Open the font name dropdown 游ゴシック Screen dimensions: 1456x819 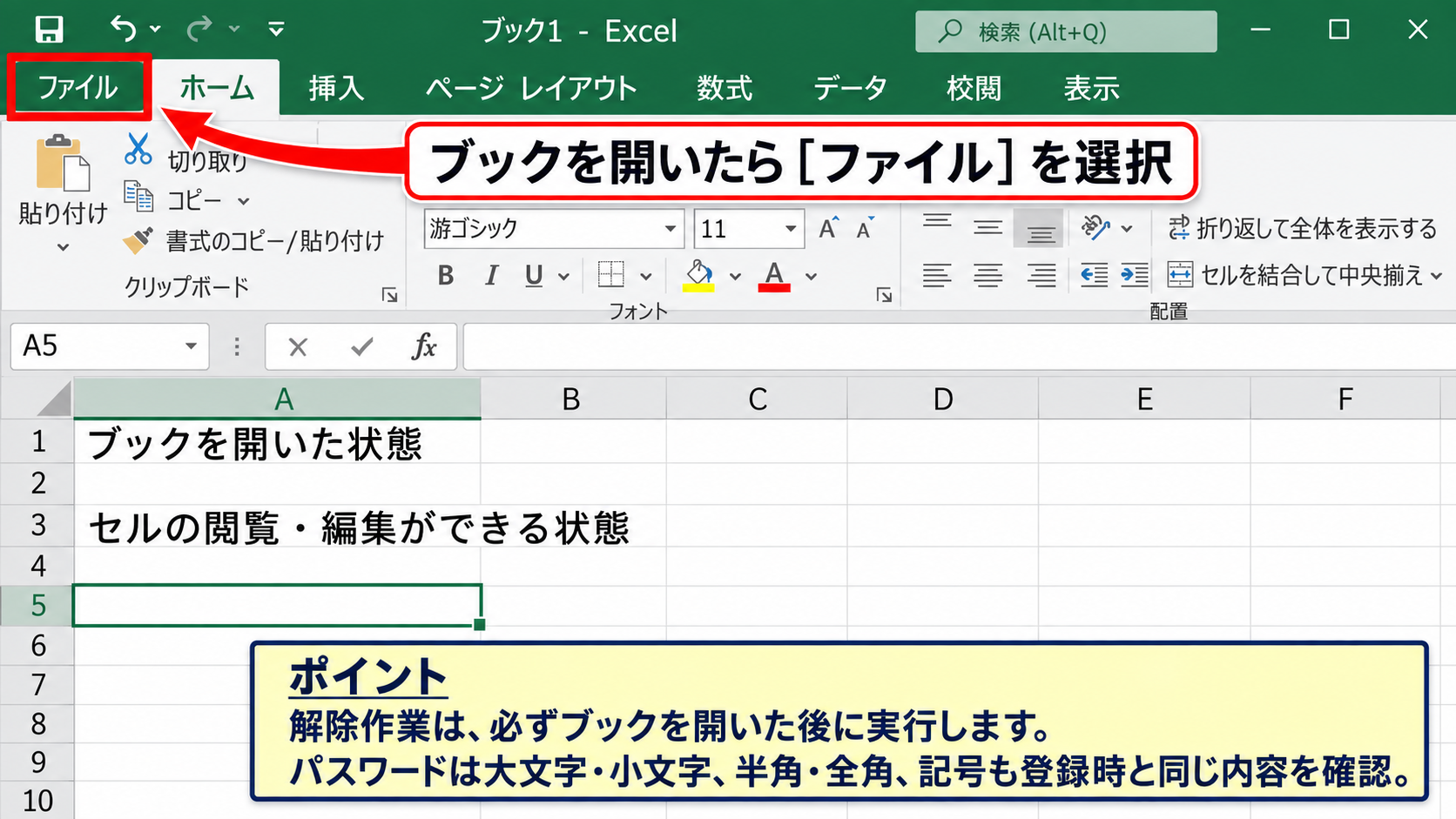click(671, 229)
